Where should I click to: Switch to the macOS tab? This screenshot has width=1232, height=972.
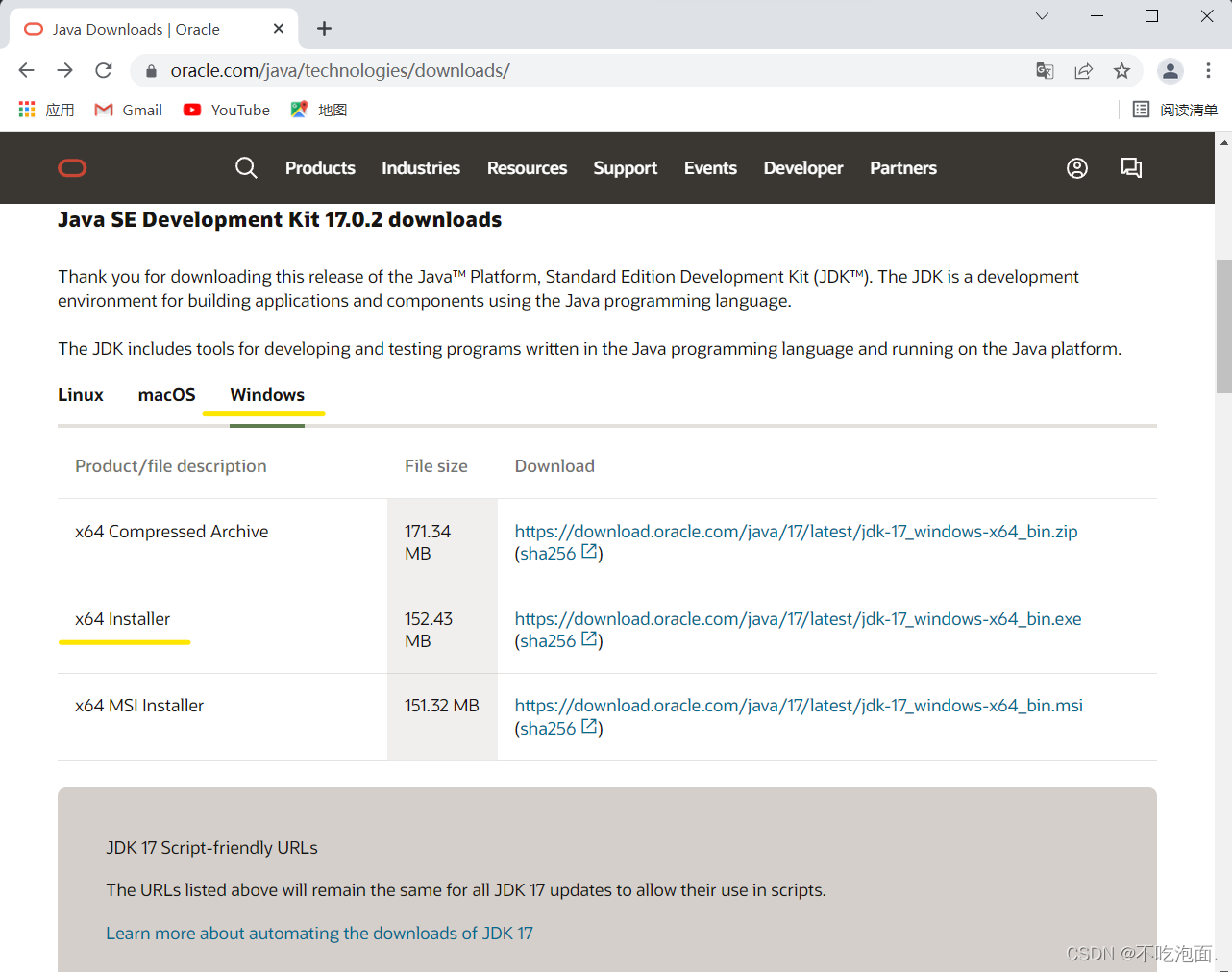click(167, 395)
